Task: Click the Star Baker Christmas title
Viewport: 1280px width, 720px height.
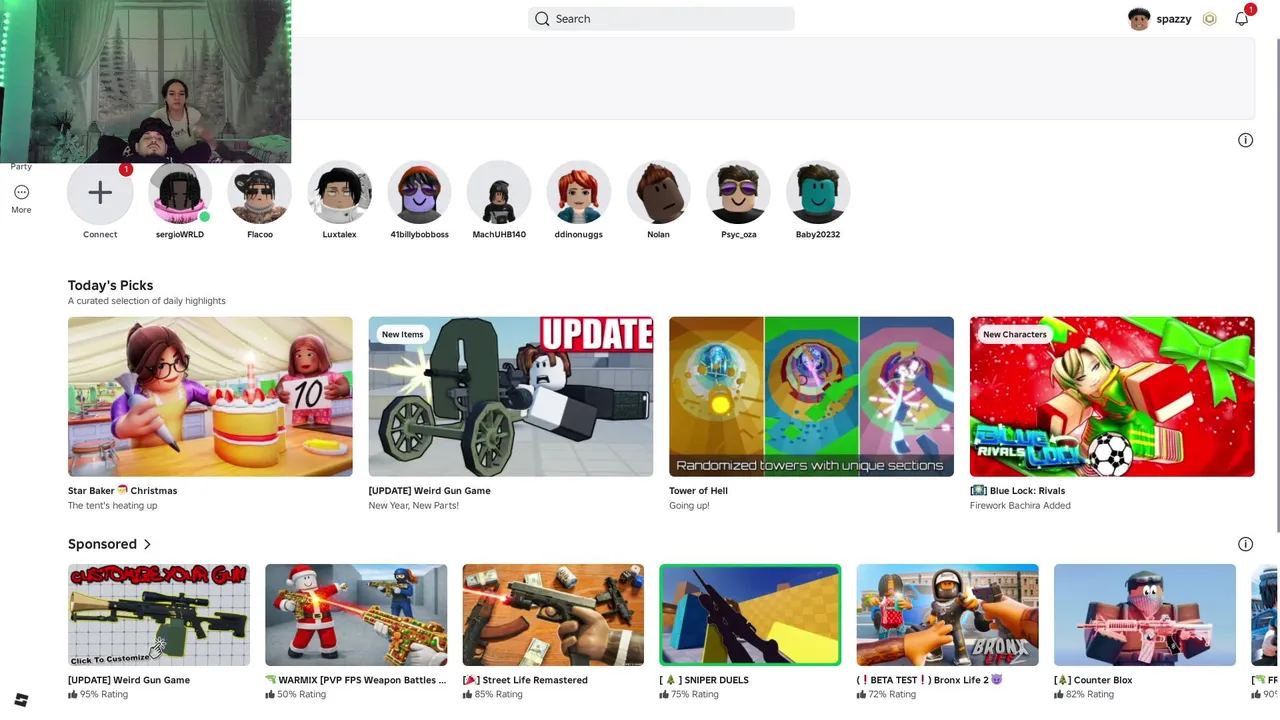Action: pyautogui.click(x=122, y=491)
